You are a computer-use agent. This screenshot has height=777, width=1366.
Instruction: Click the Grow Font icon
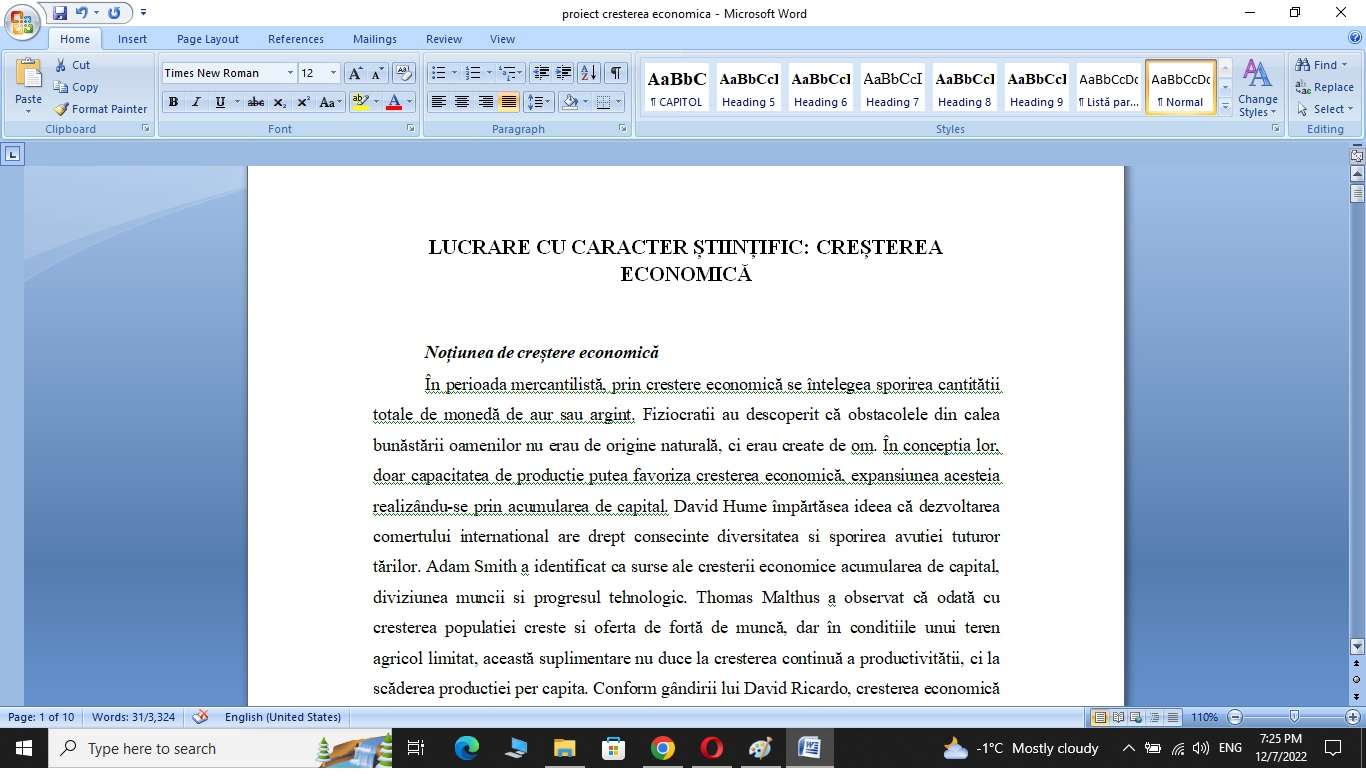coord(355,73)
